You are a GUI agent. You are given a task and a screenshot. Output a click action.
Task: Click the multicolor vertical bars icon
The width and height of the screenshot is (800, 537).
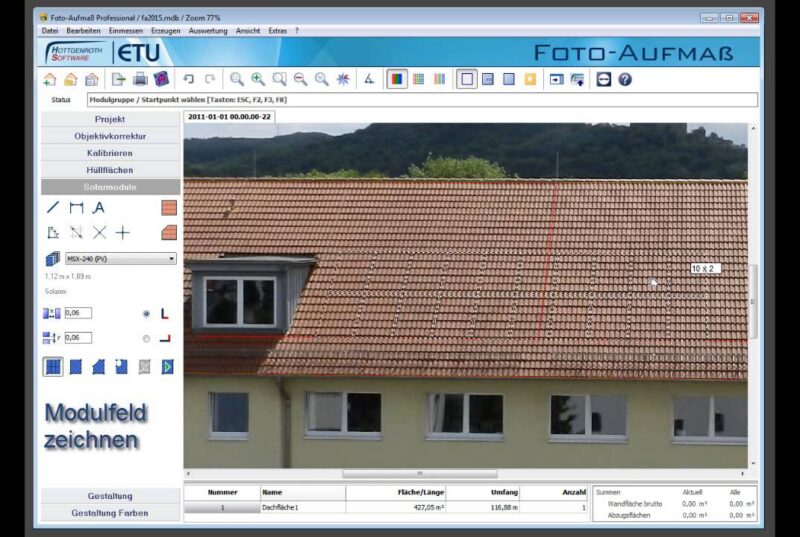(439, 79)
